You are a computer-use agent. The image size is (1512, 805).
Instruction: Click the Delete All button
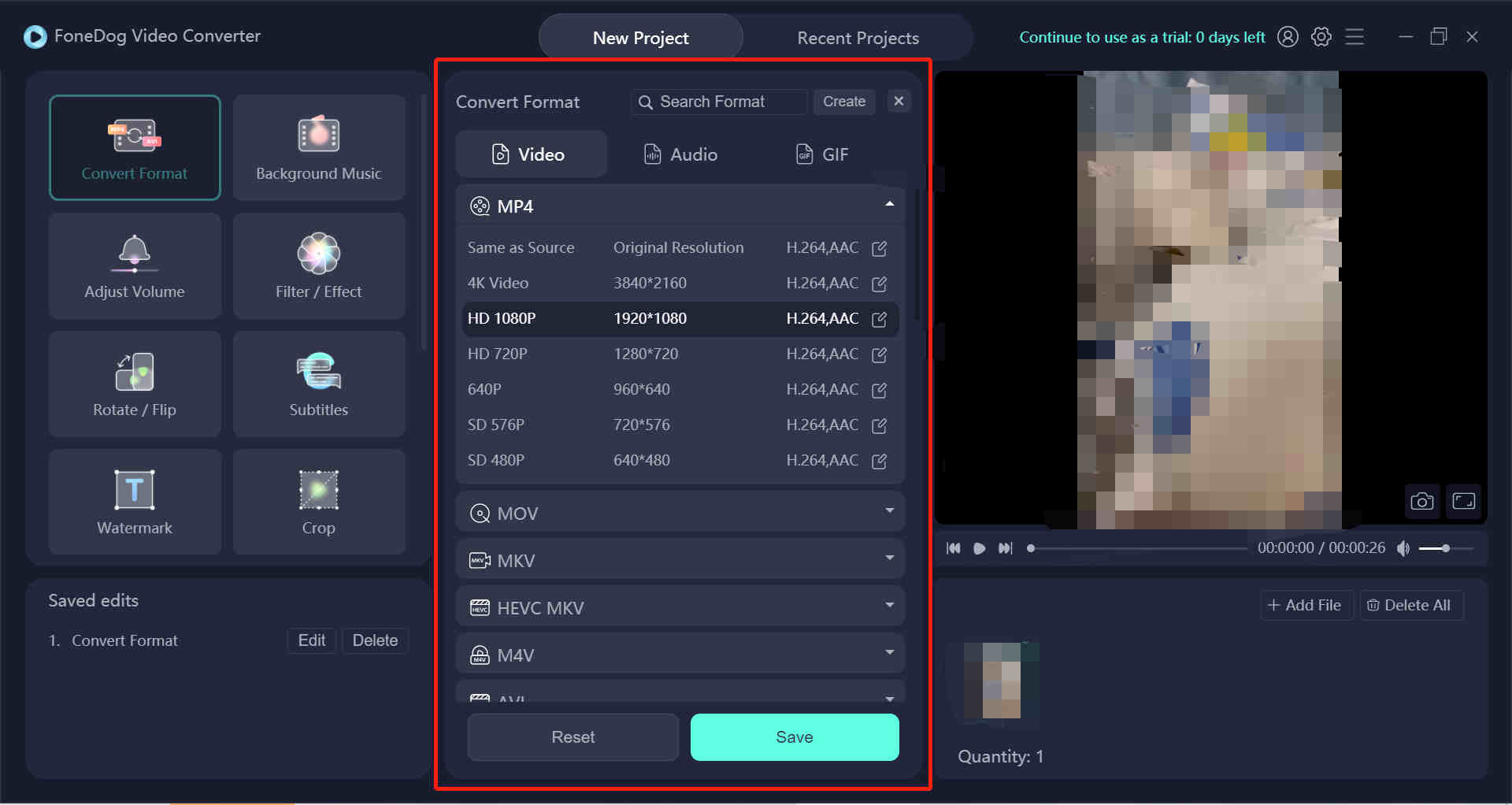click(x=1411, y=605)
